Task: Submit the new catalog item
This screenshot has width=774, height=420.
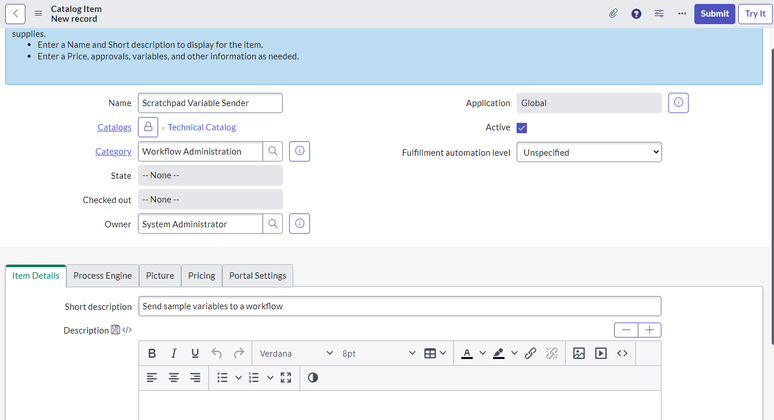Action: tap(714, 14)
